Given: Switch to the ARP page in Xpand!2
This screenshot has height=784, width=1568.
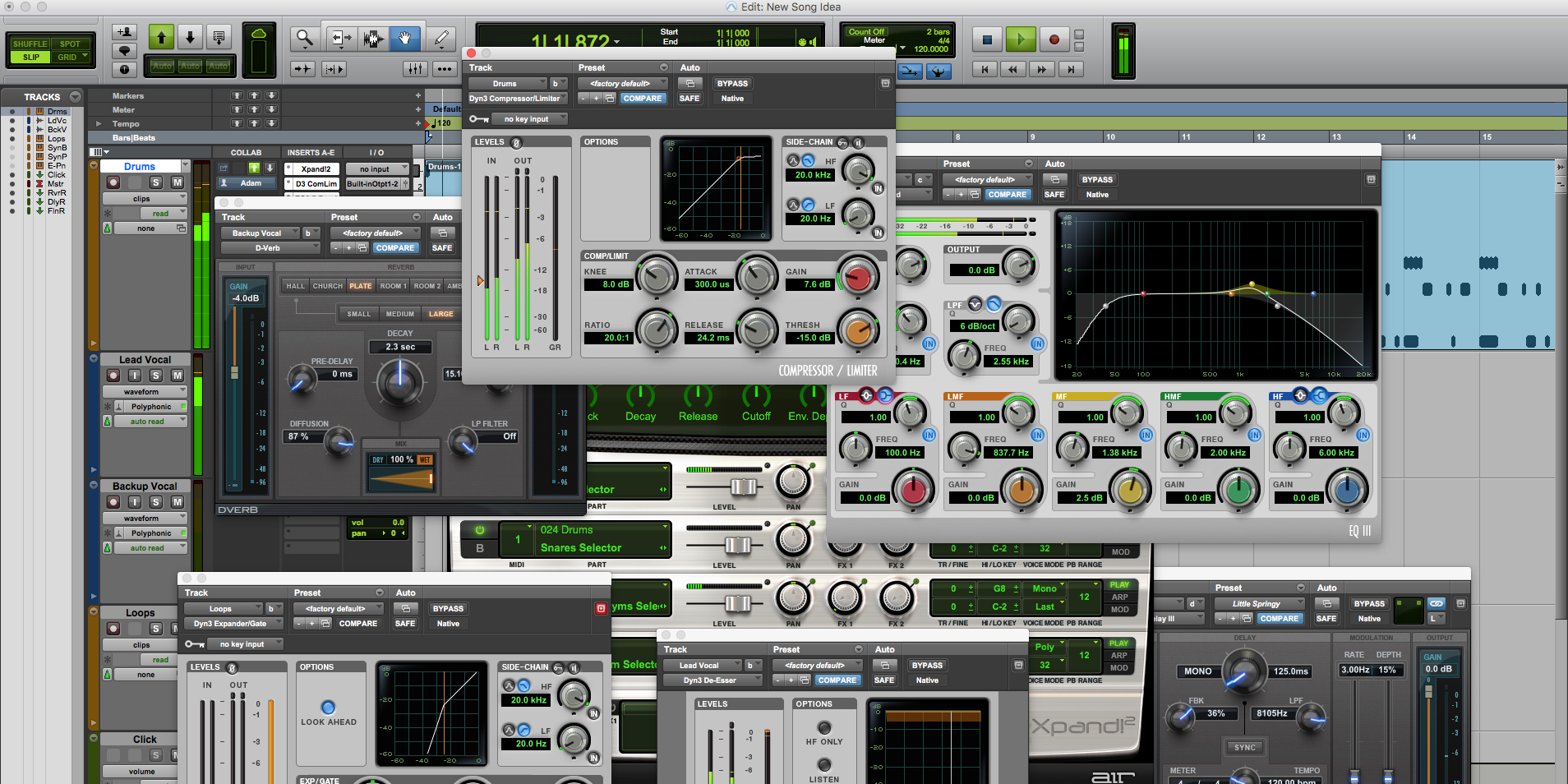Looking at the screenshot, I should pyautogui.click(x=1119, y=597).
